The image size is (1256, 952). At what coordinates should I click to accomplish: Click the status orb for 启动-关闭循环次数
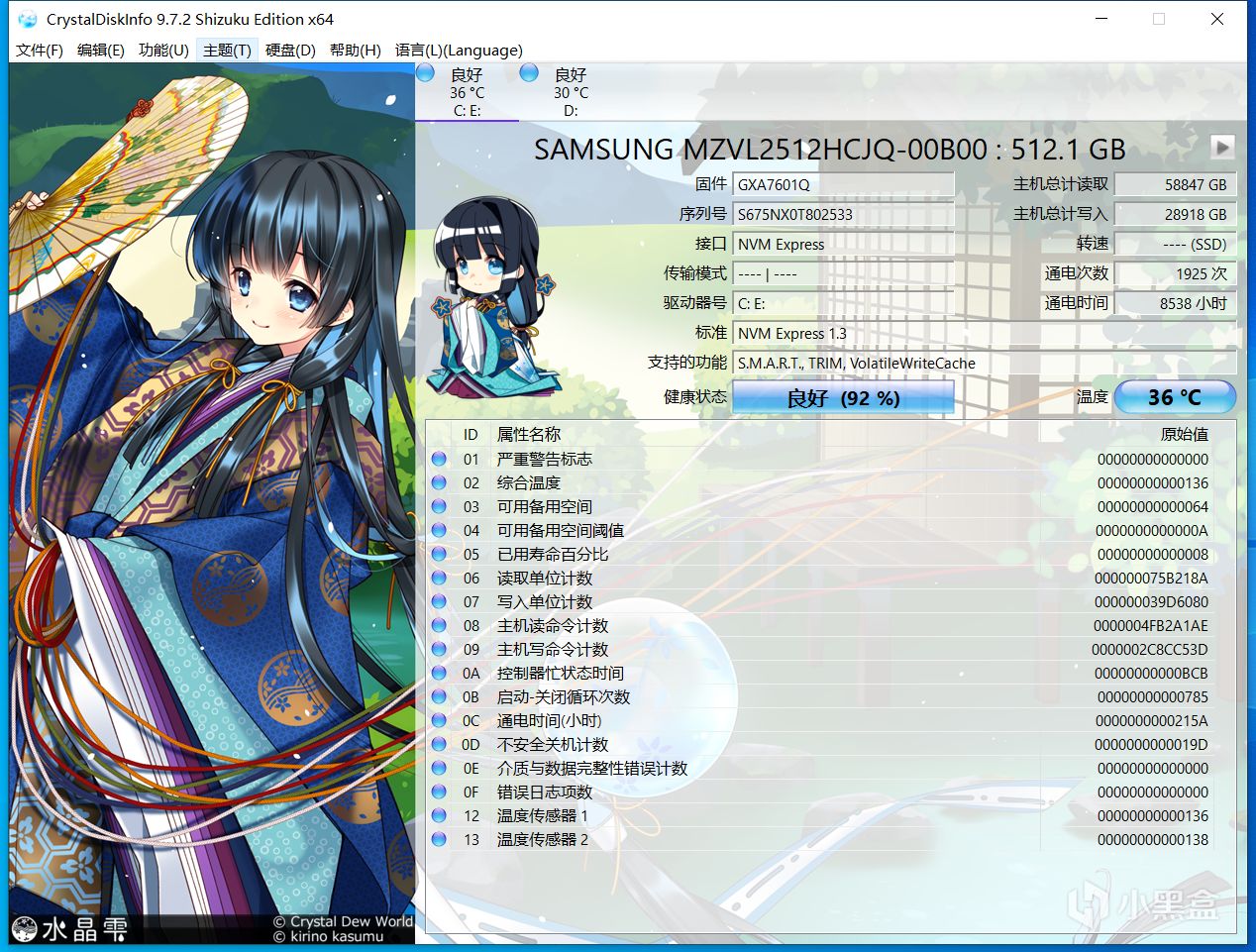tap(439, 696)
